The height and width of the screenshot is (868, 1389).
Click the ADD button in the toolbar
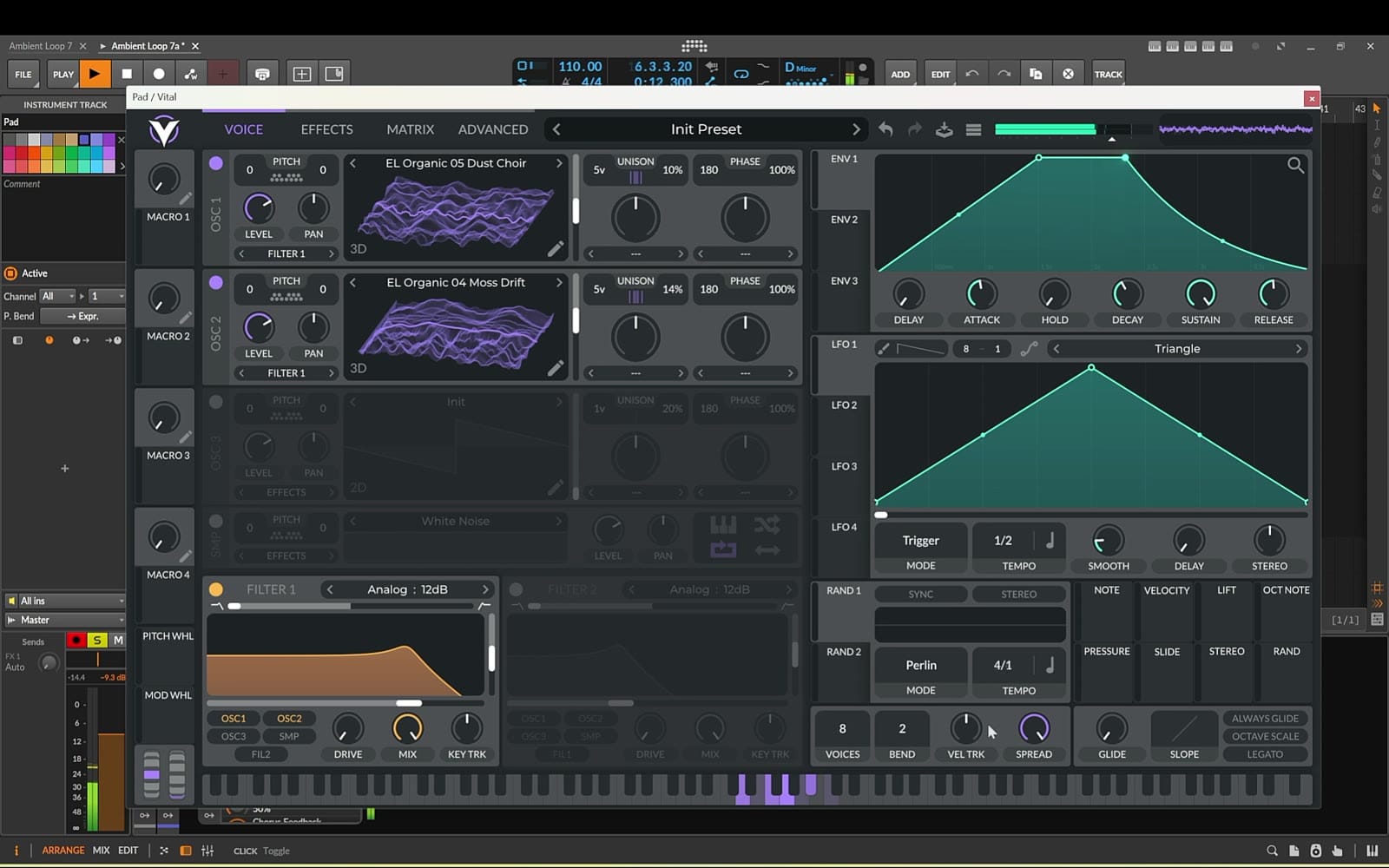[x=900, y=74]
